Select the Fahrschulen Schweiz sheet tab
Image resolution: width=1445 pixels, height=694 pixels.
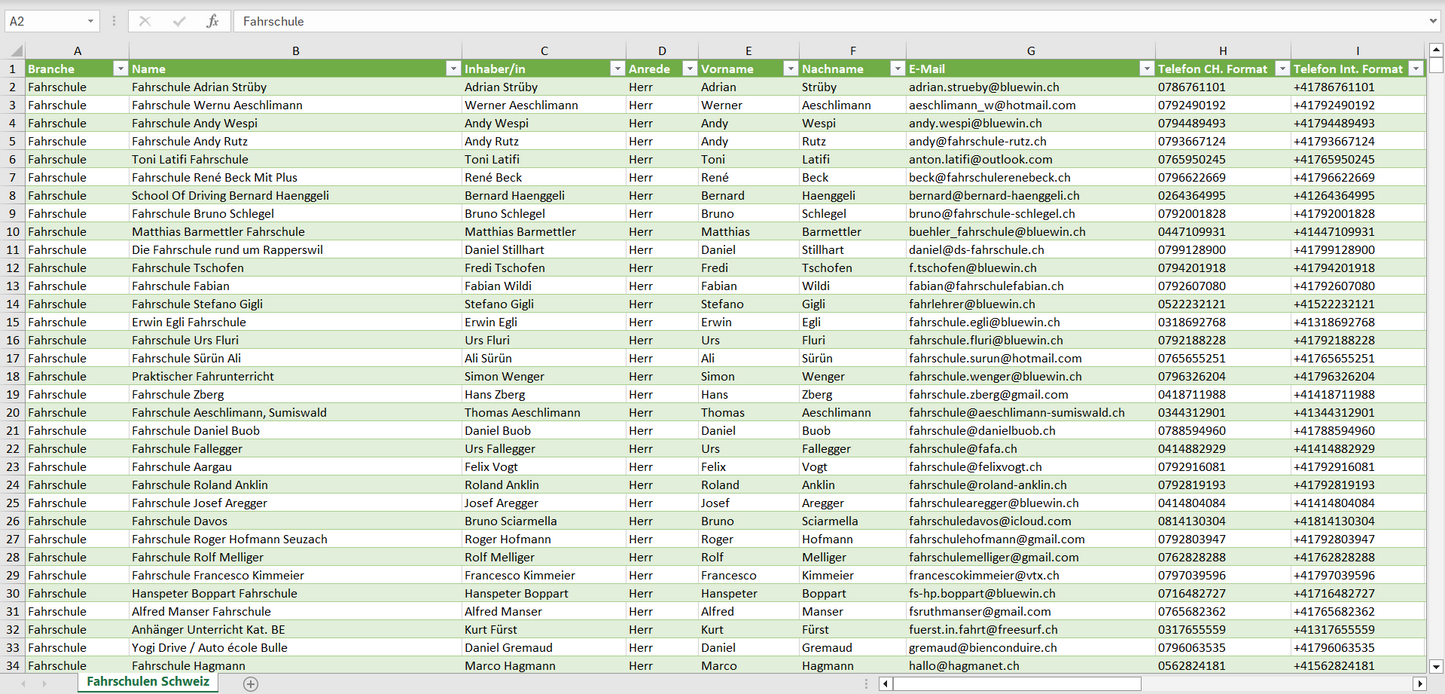[x=148, y=681]
